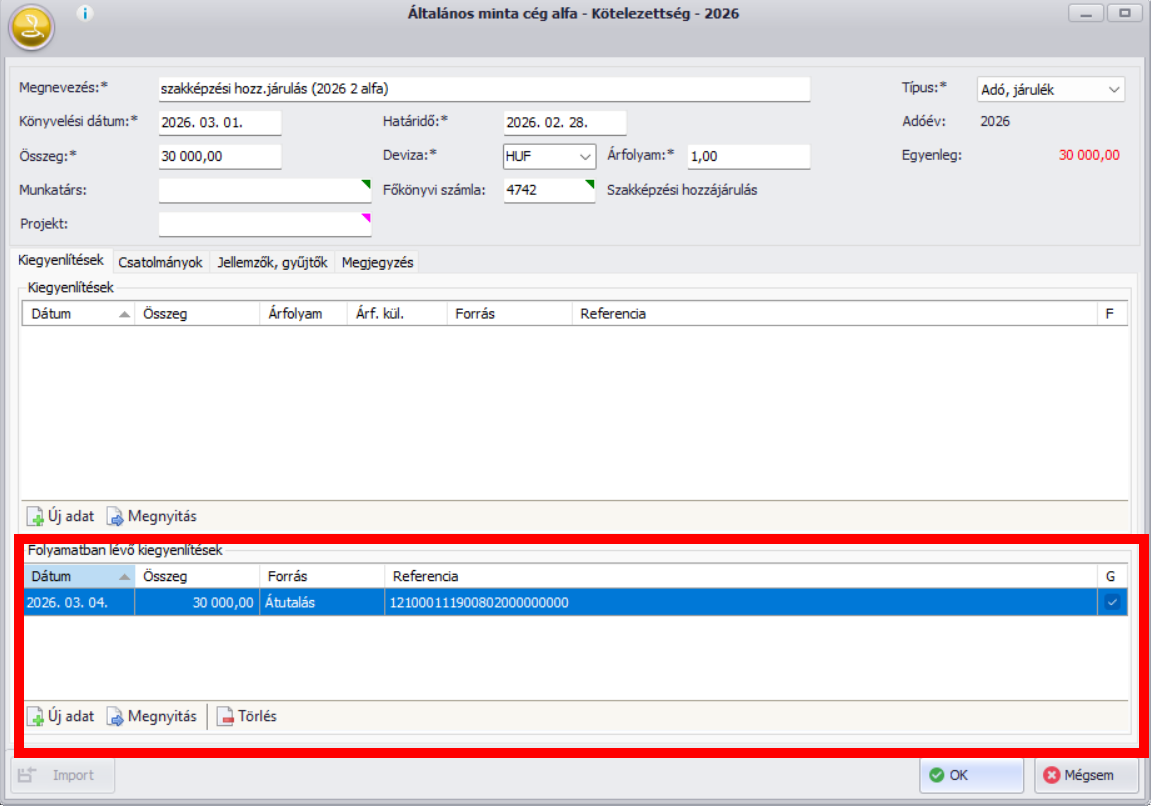Click the Import button
This screenshot has width=1151, height=806.
click(x=63, y=775)
